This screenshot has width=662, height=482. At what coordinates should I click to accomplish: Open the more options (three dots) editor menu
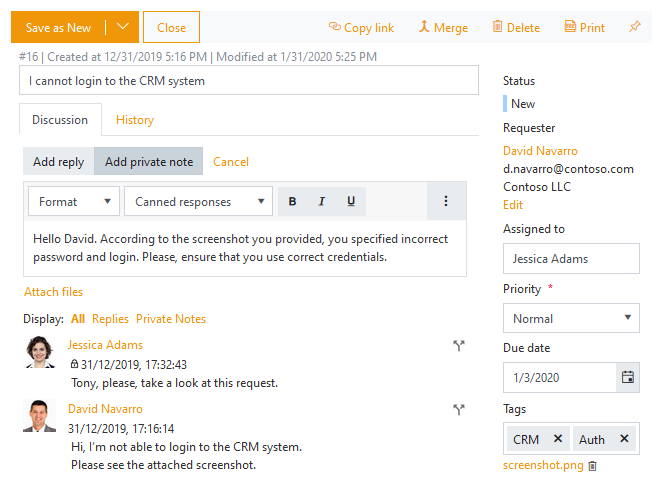[x=446, y=201]
